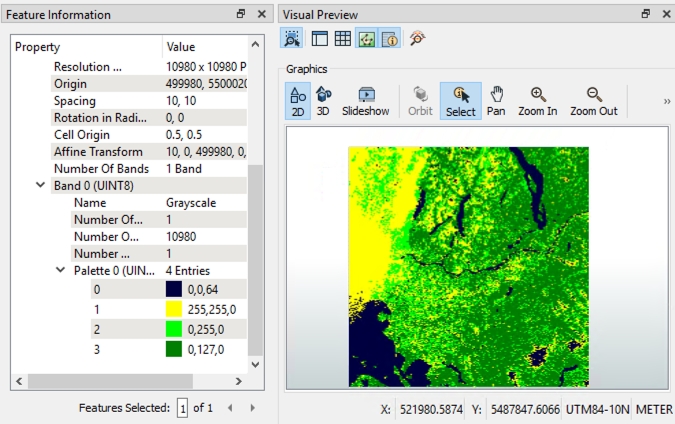Click the dark green 0,127,0 swatch
The height and width of the screenshot is (424, 675).
(174, 349)
